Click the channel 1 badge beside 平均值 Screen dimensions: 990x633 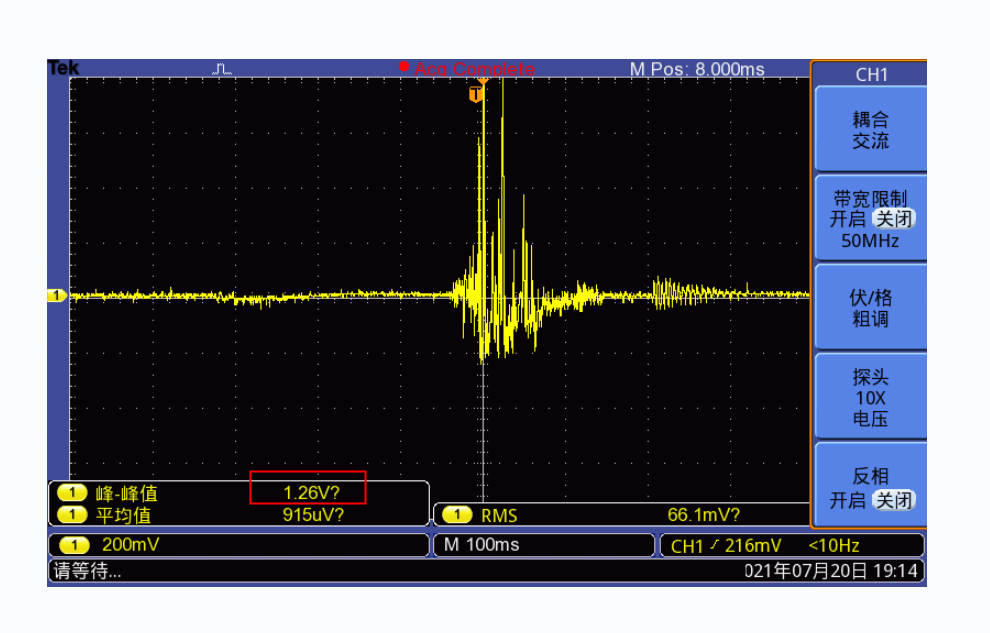pyautogui.click(x=72, y=515)
